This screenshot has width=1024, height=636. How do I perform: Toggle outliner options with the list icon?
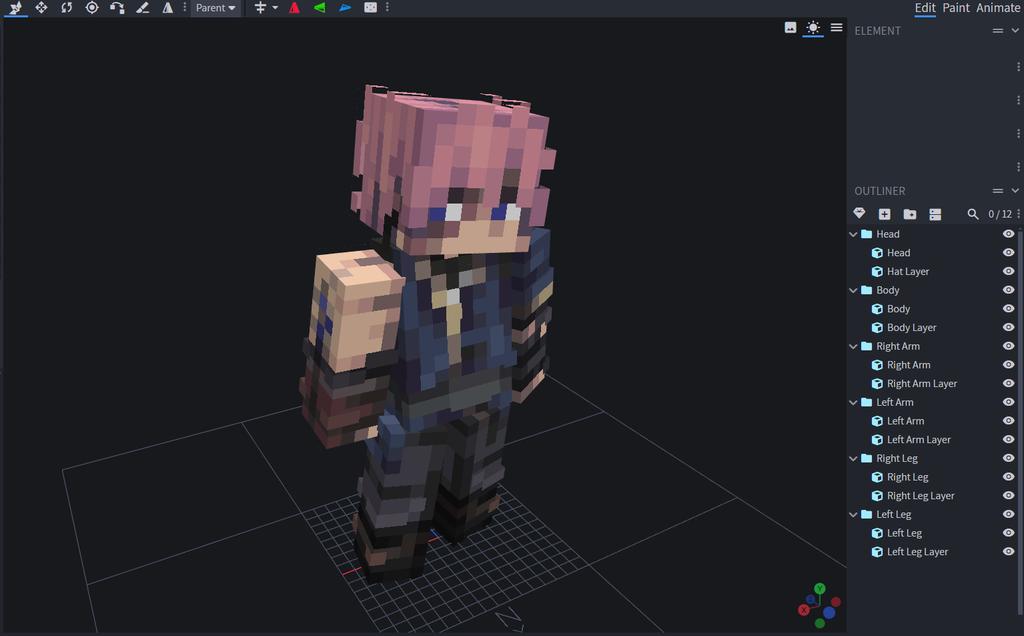[x=935, y=214]
